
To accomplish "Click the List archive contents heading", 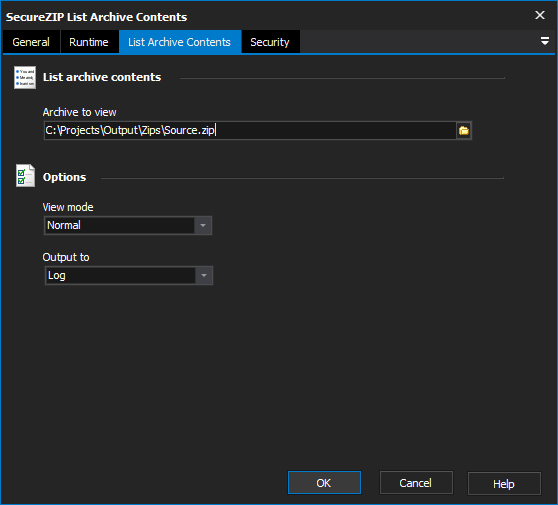I will pyautogui.click(x=102, y=77).
